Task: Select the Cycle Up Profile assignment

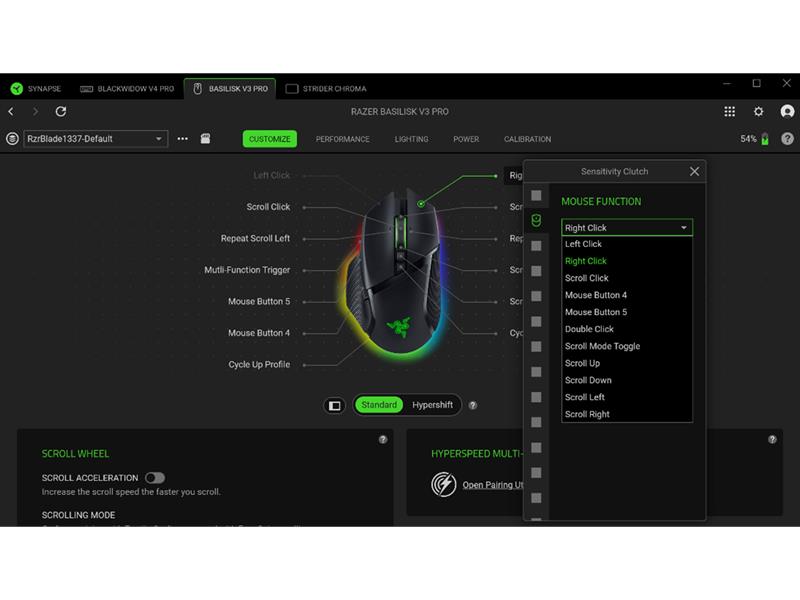Action: coord(259,364)
